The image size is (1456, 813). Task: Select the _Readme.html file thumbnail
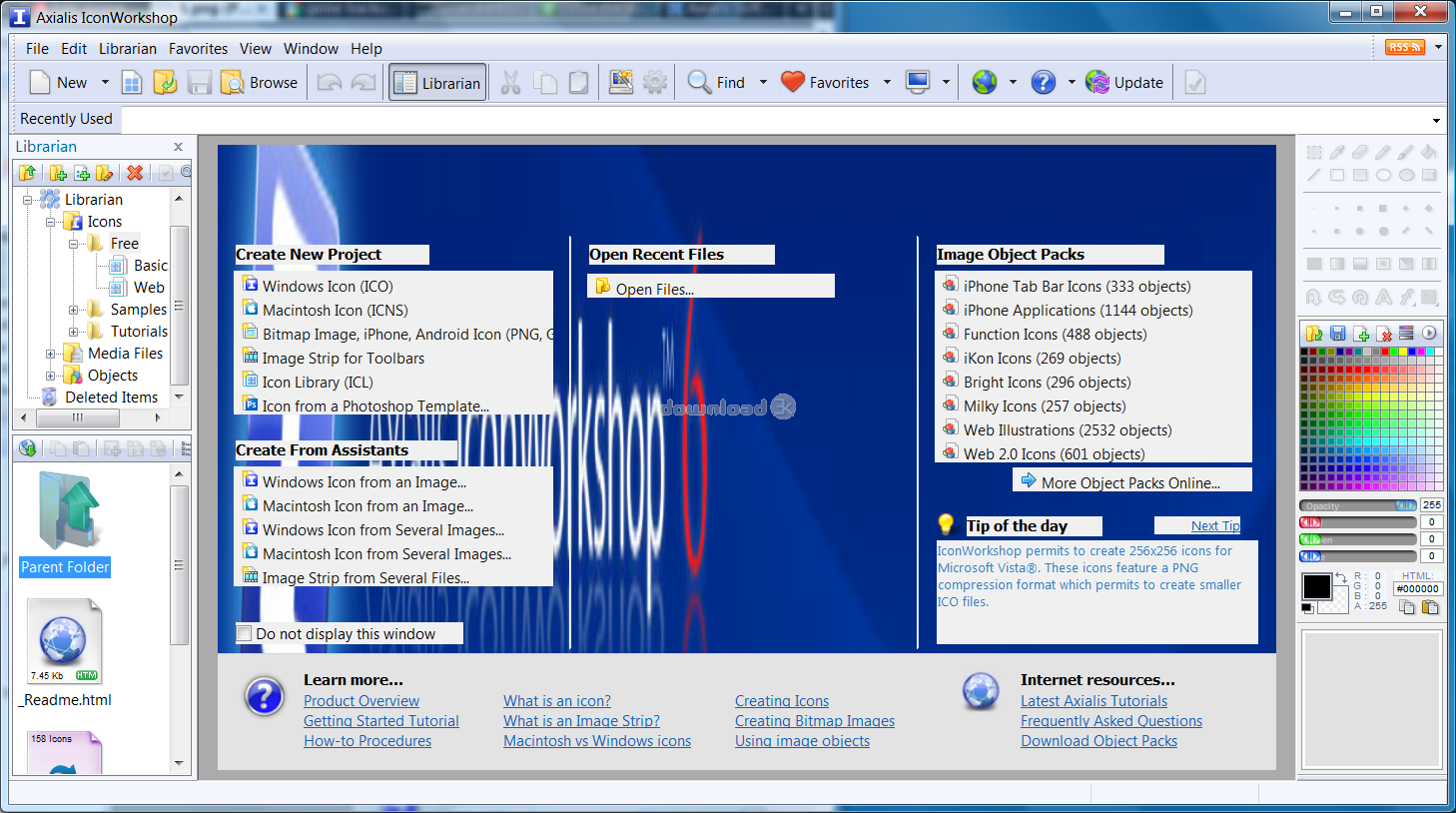tap(65, 652)
